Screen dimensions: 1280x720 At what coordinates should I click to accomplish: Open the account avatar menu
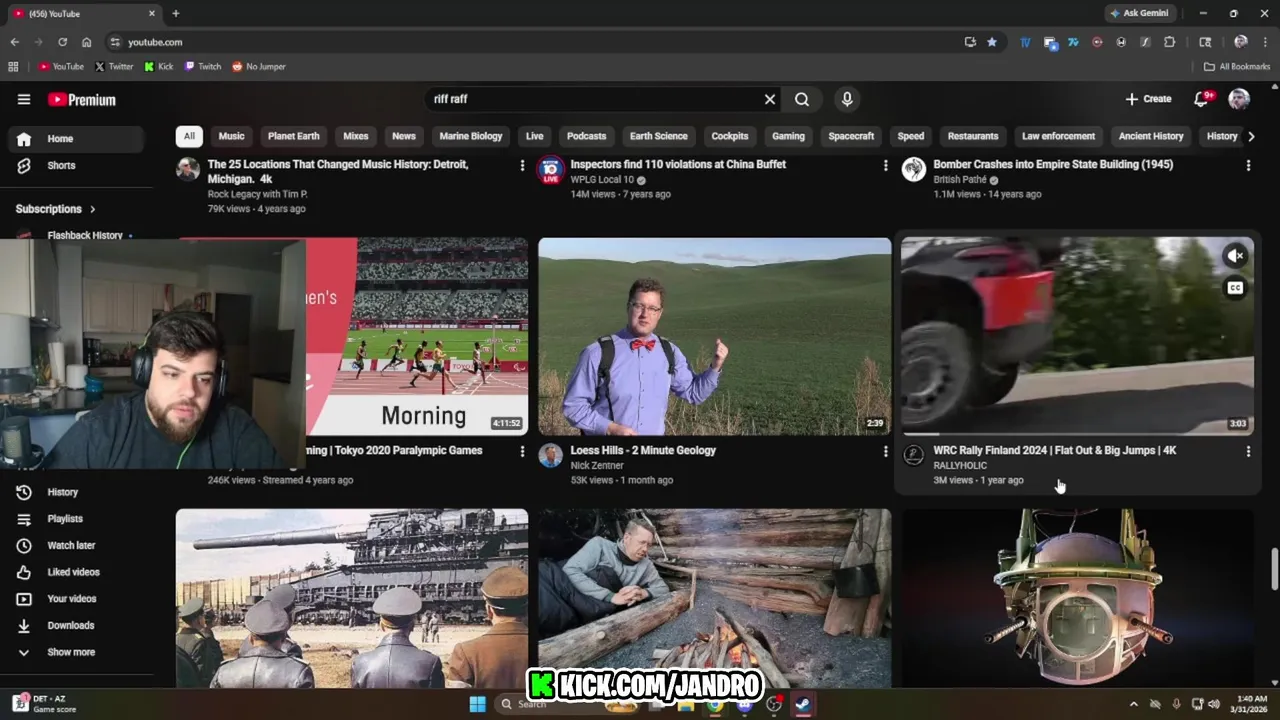tap(1239, 99)
